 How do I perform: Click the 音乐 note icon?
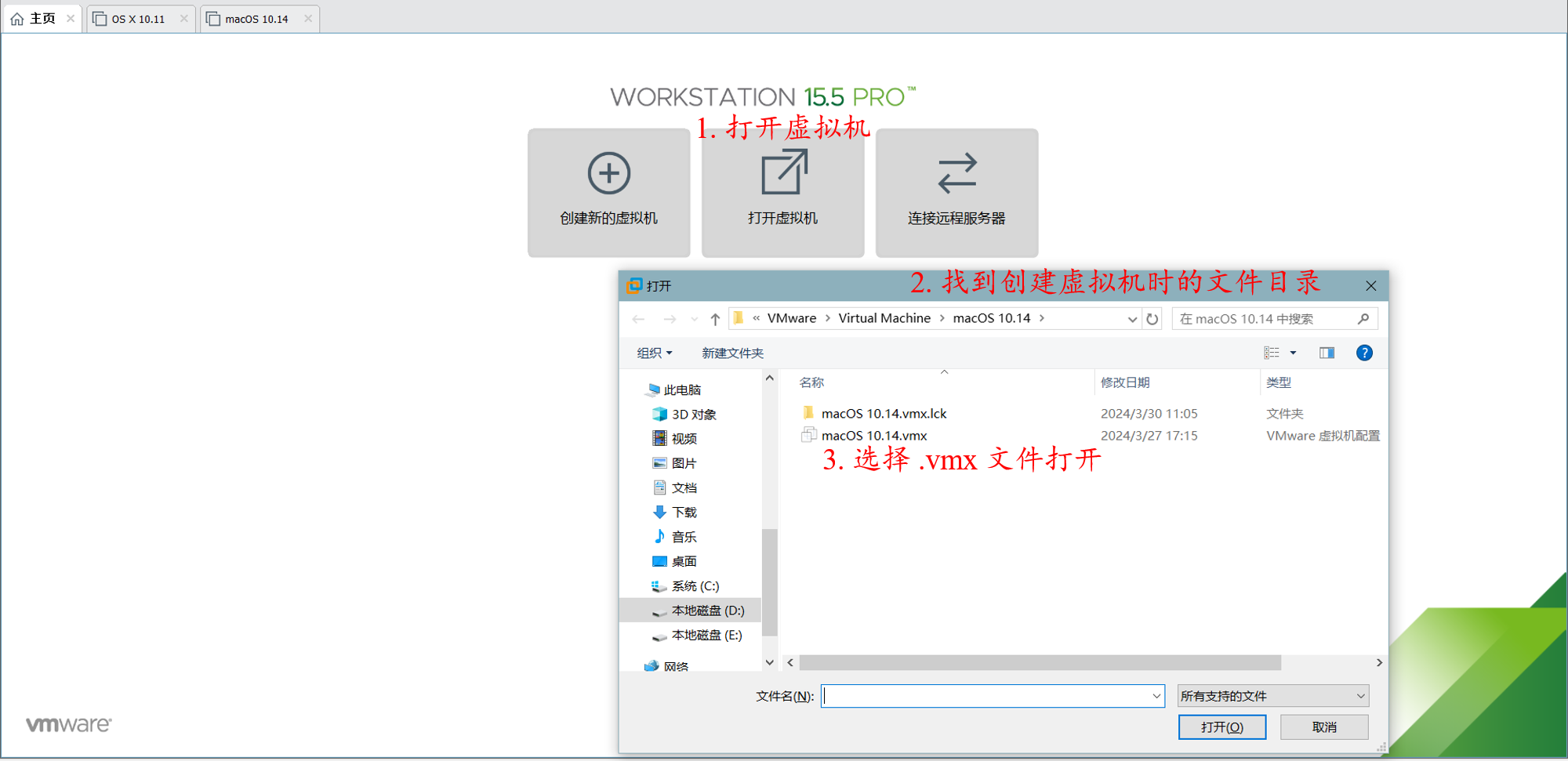[660, 537]
